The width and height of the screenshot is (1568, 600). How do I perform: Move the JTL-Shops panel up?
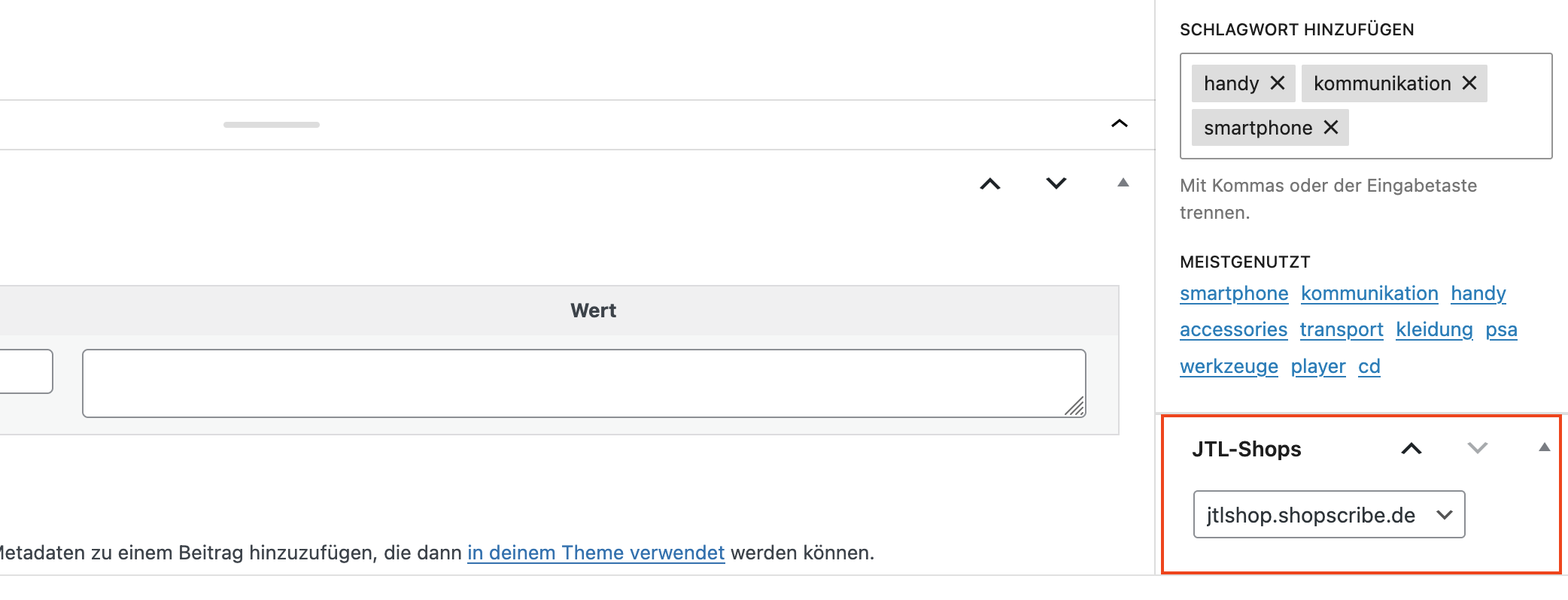pyautogui.click(x=1412, y=449)
